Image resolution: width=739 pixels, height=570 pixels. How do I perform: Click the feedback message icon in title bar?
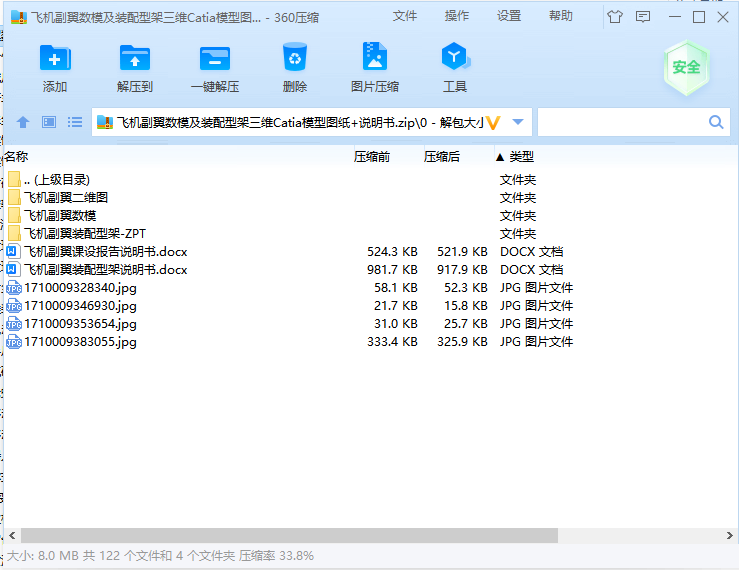tap(643, 17)
